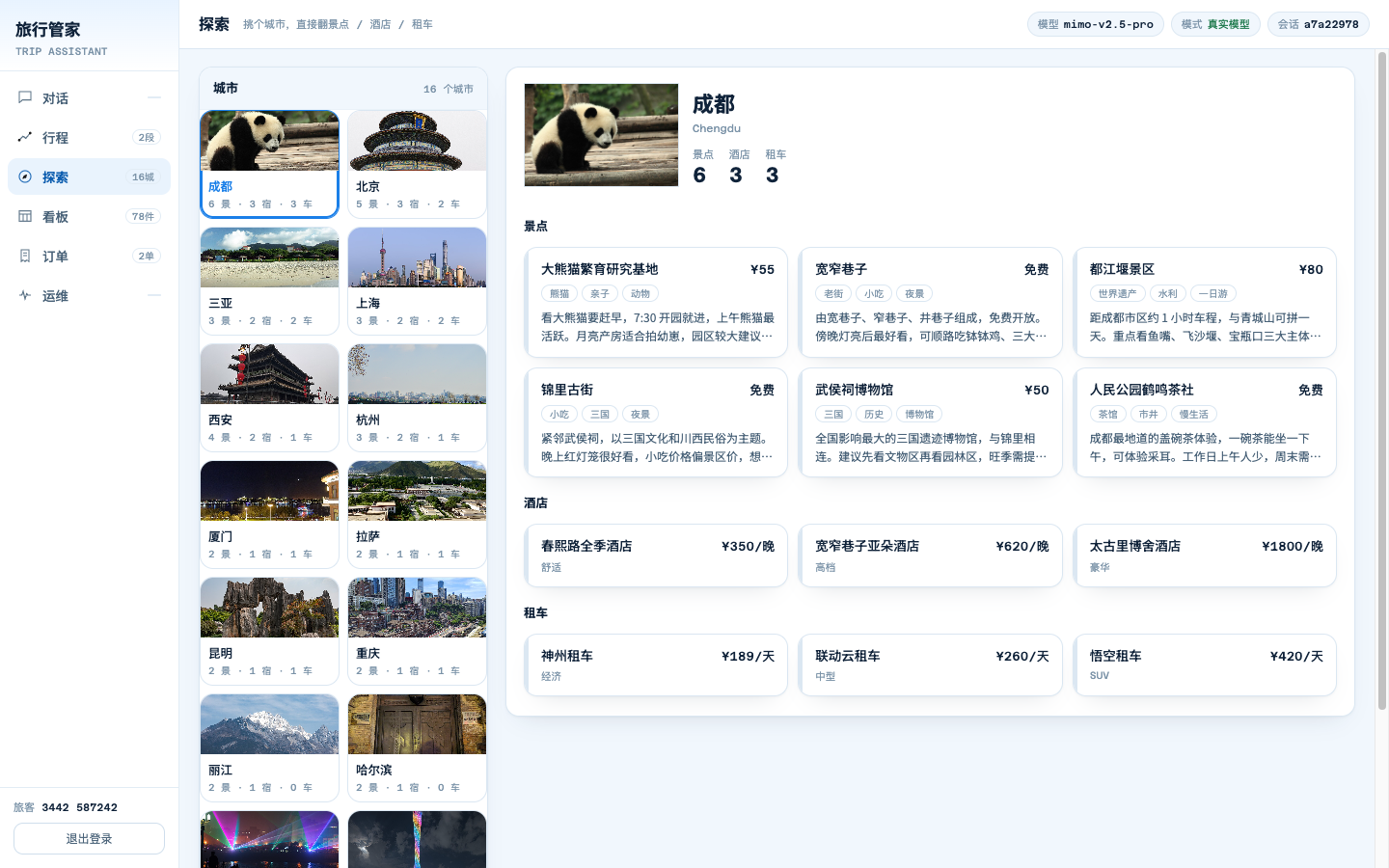The width and height of the screenshot is (1389, 868).
Task: Click the 租车 breadcrumb in the header
Action: 422,24
